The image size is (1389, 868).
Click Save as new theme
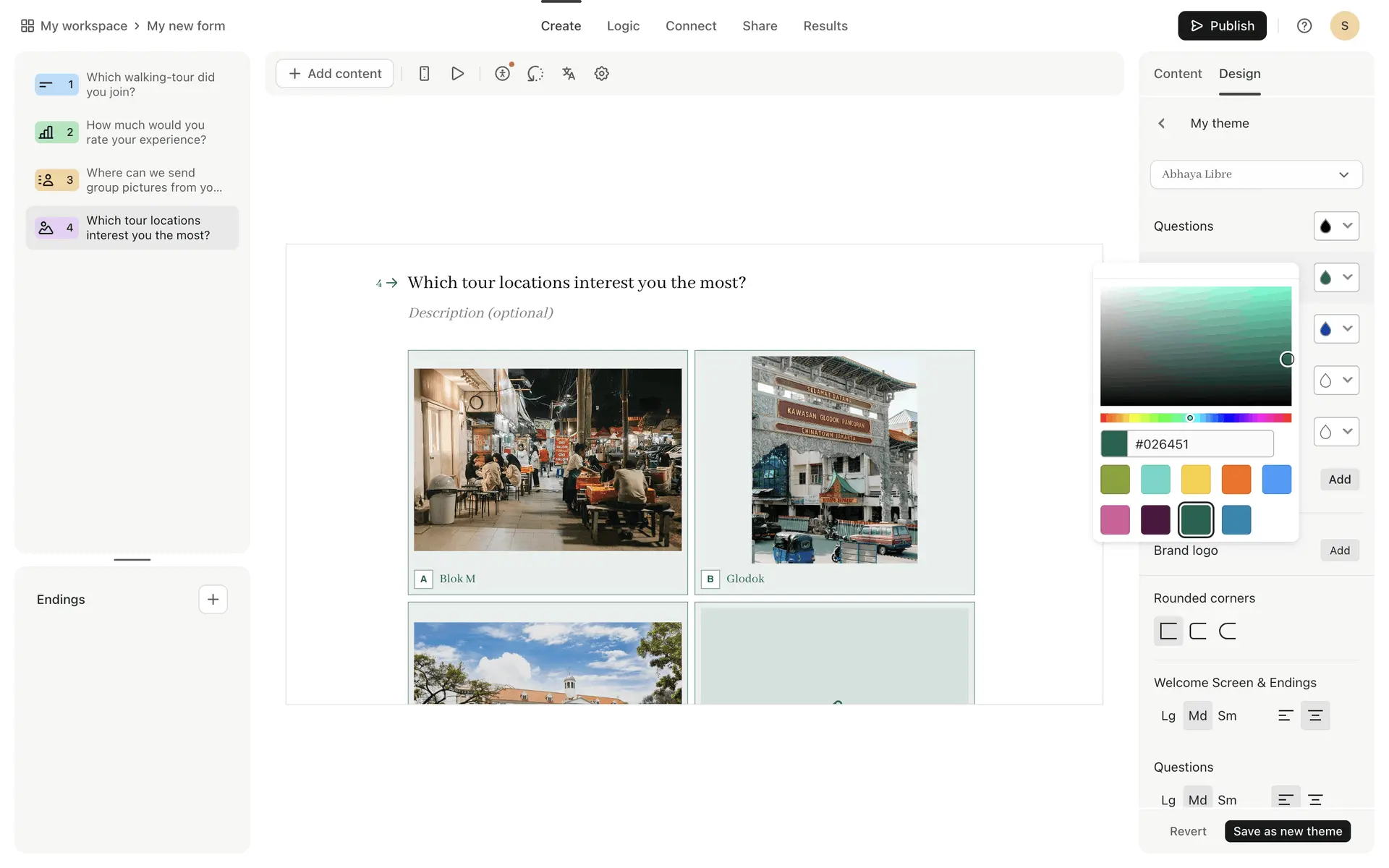[x=1287, y=831]
